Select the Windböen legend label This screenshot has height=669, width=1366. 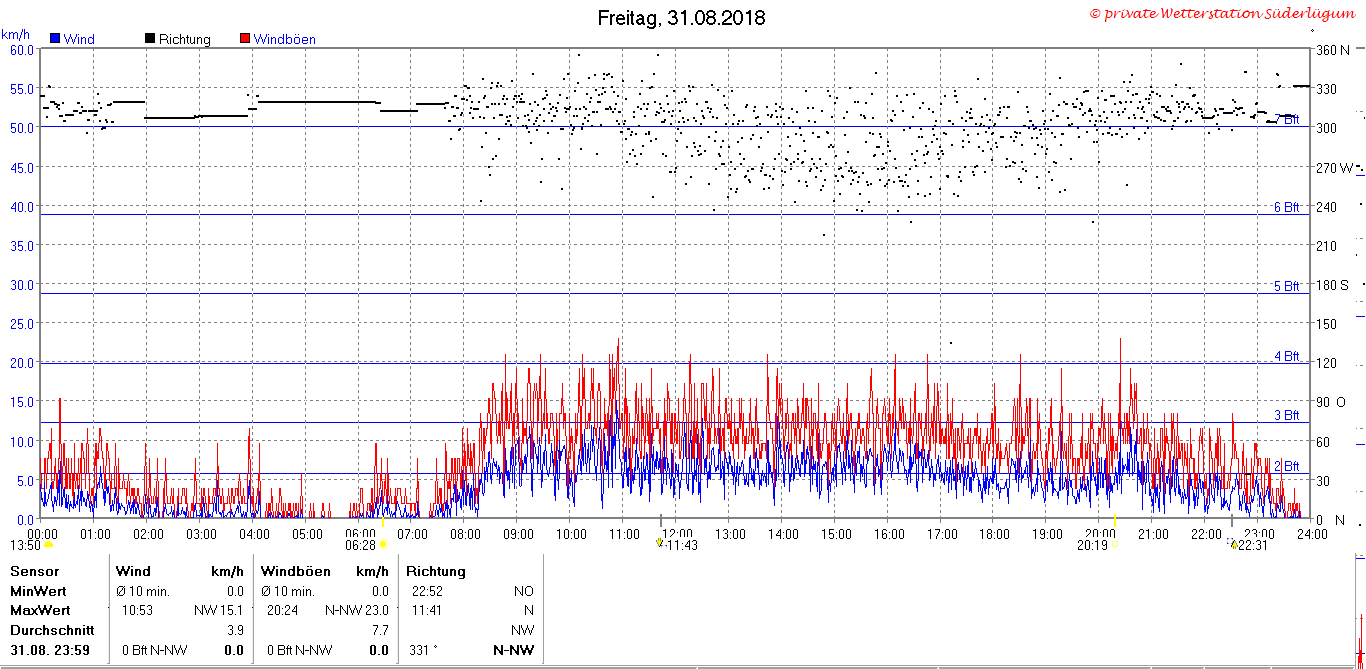(285, 40)
